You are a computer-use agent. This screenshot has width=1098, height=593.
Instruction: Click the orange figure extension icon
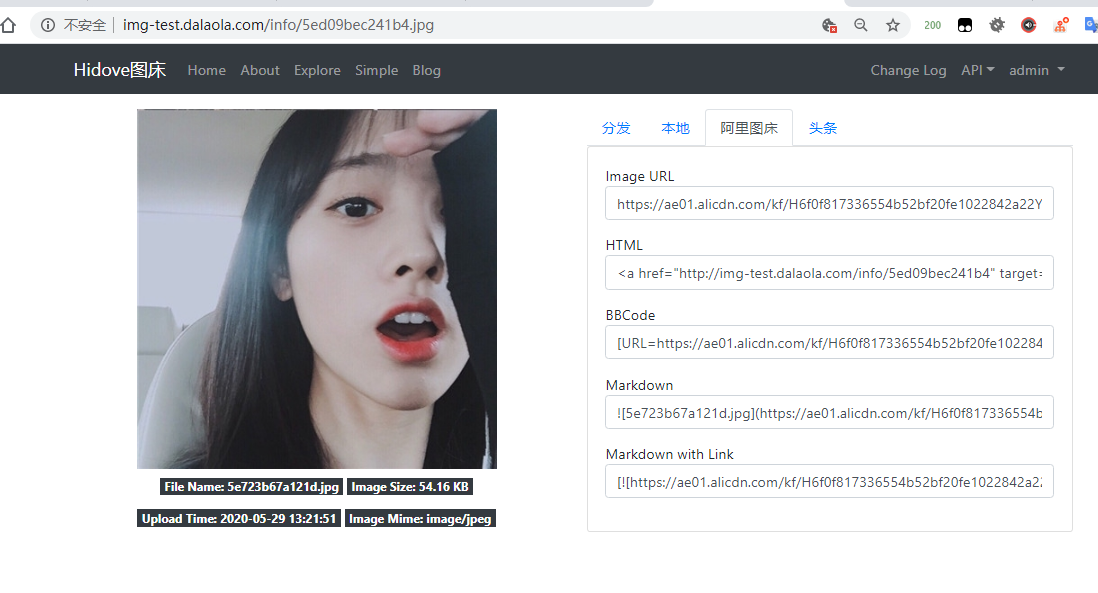[x=1061, y=25]
